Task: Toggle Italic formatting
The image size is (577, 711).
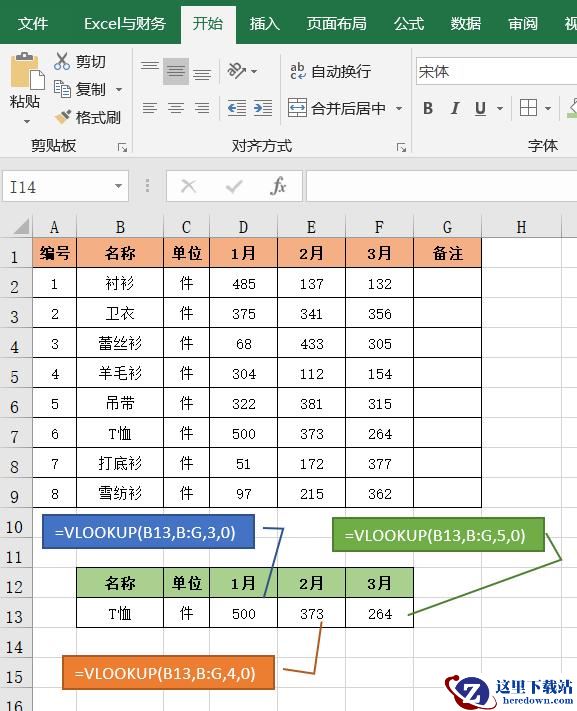Action: (455, 108)
